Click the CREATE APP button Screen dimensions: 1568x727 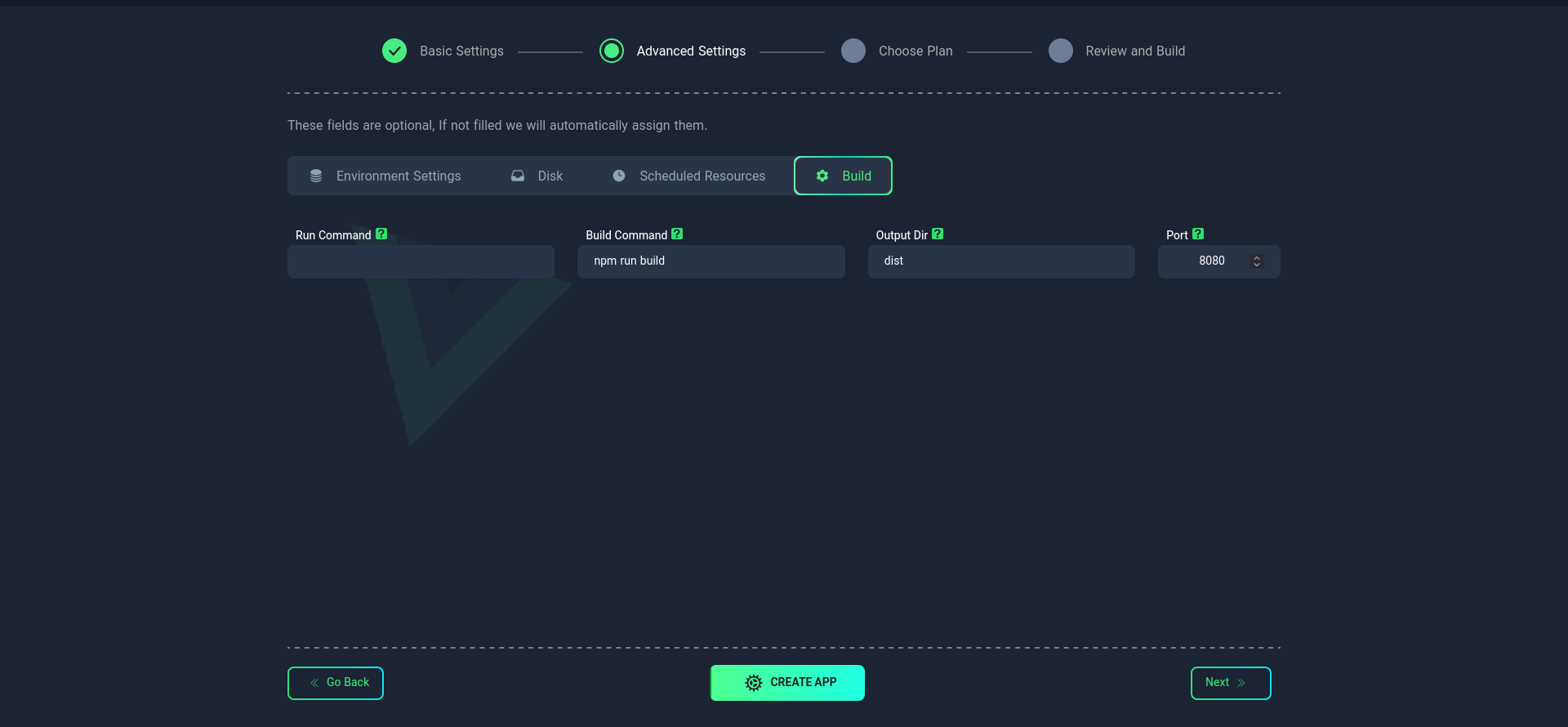pos(787,683)
